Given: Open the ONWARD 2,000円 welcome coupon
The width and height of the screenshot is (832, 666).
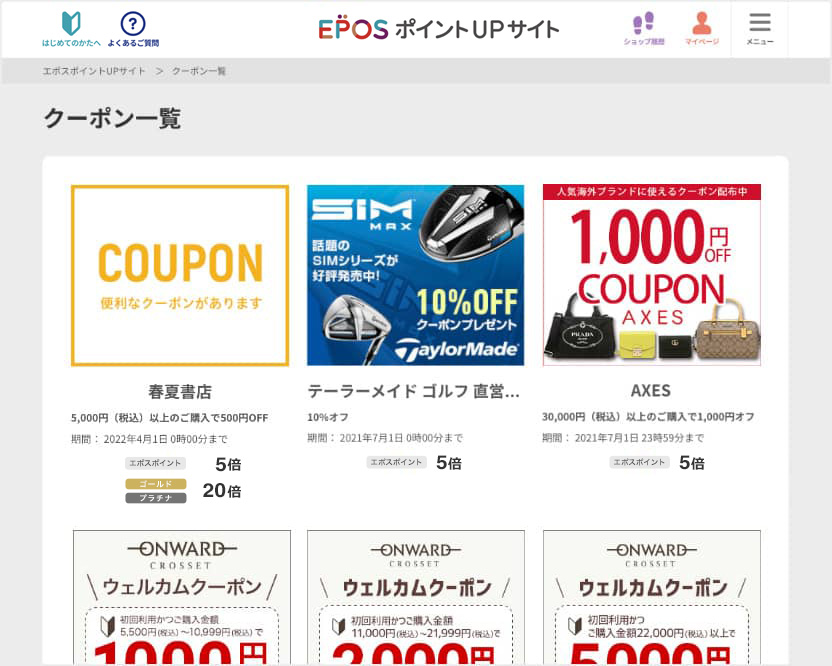Looking at the screenshot, I should [416, 597].
